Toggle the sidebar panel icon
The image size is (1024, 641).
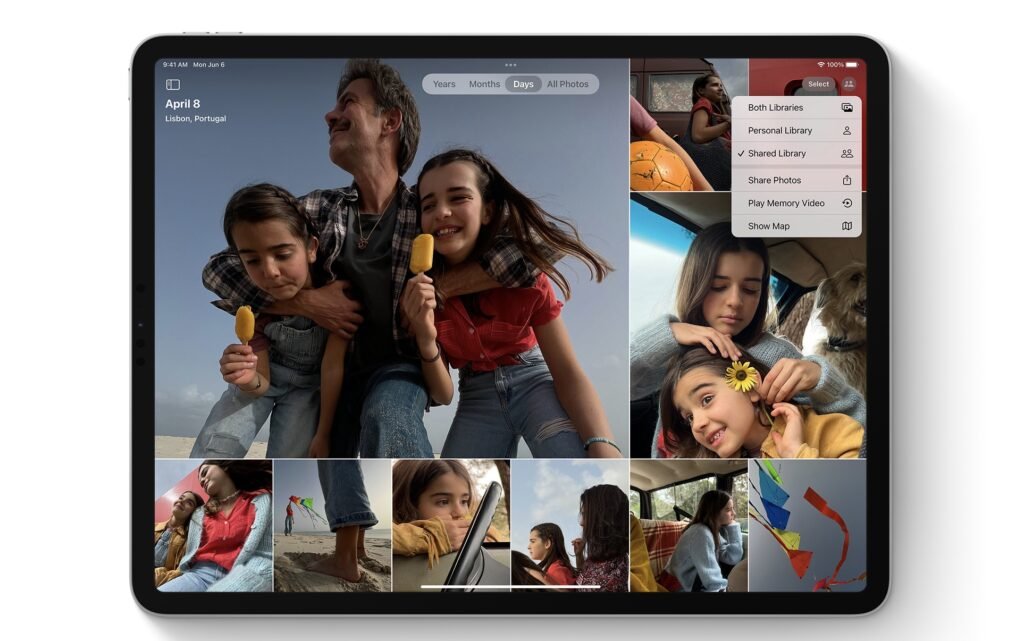(x=173, y=84)
